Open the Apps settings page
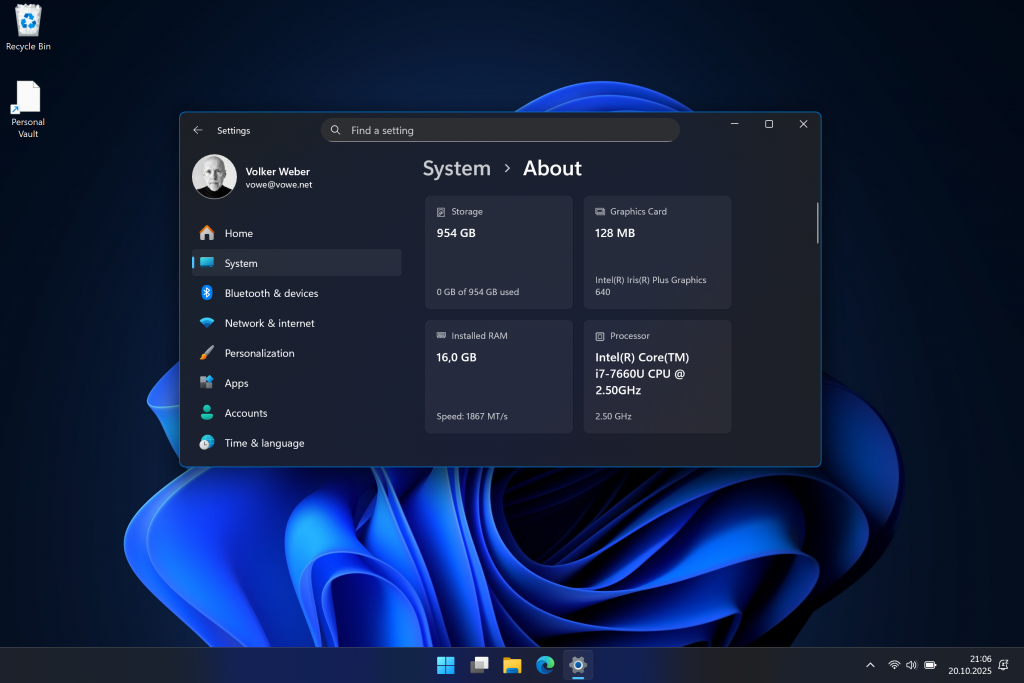This screenshot has height=683, width=1024. [x=237, y=383]
